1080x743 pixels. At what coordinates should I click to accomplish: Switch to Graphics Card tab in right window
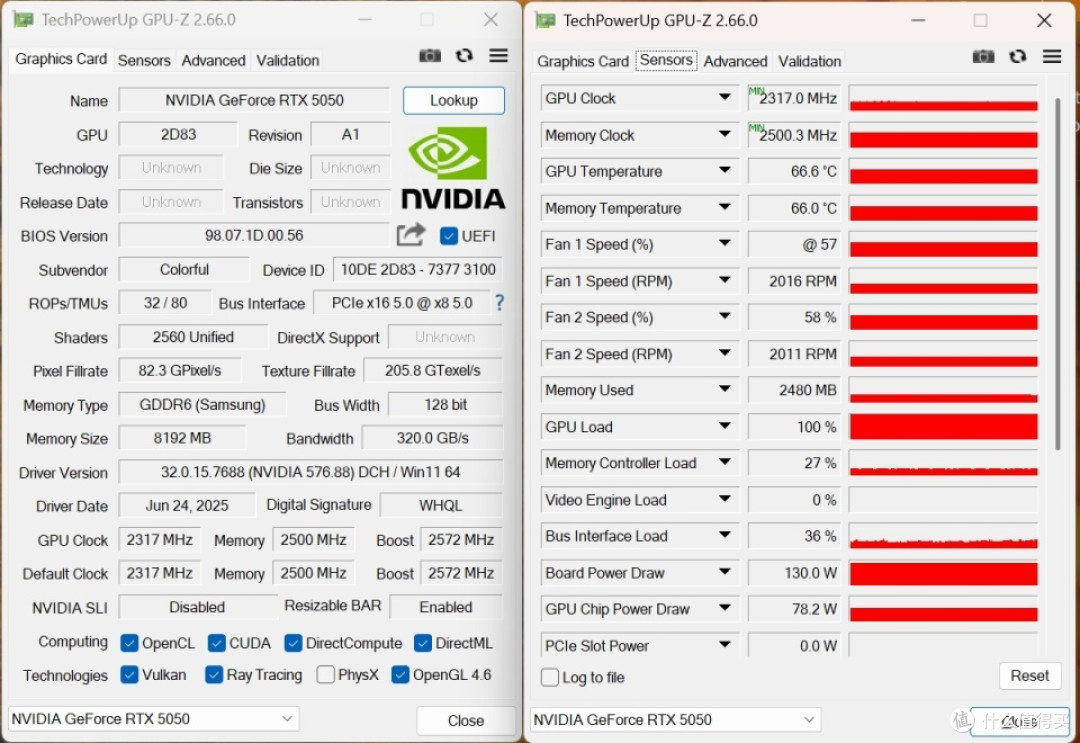(583, 61)
